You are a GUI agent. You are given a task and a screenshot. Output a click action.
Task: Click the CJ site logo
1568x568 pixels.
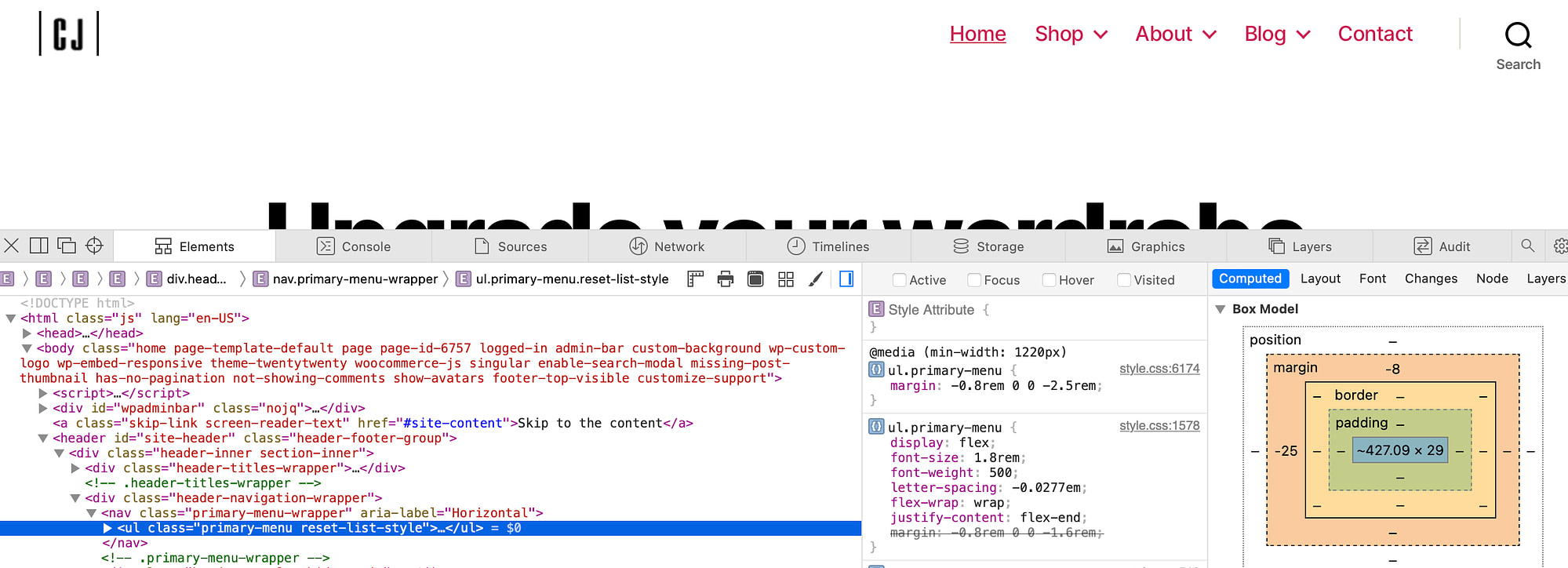point(69,34)
